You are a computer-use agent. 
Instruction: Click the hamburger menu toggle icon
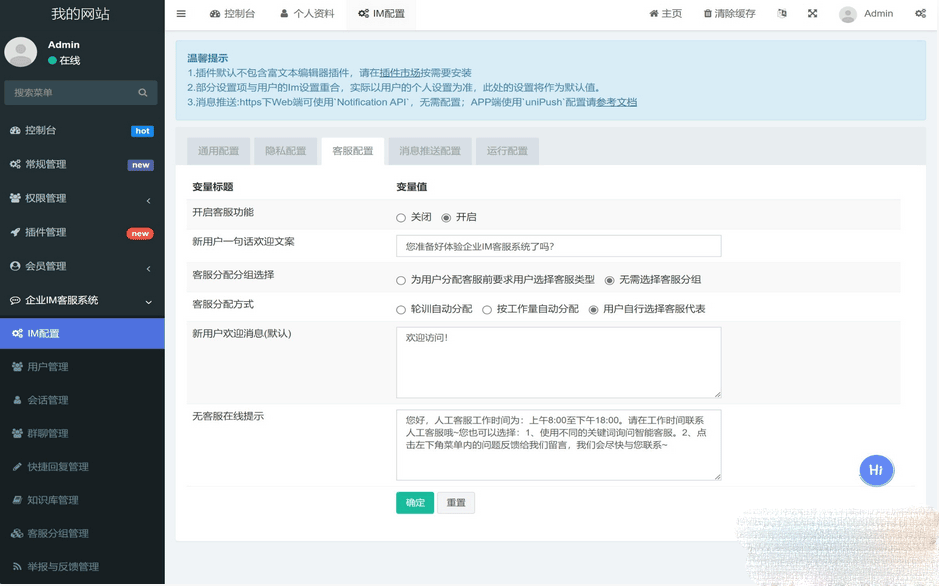tap(181, 14)
